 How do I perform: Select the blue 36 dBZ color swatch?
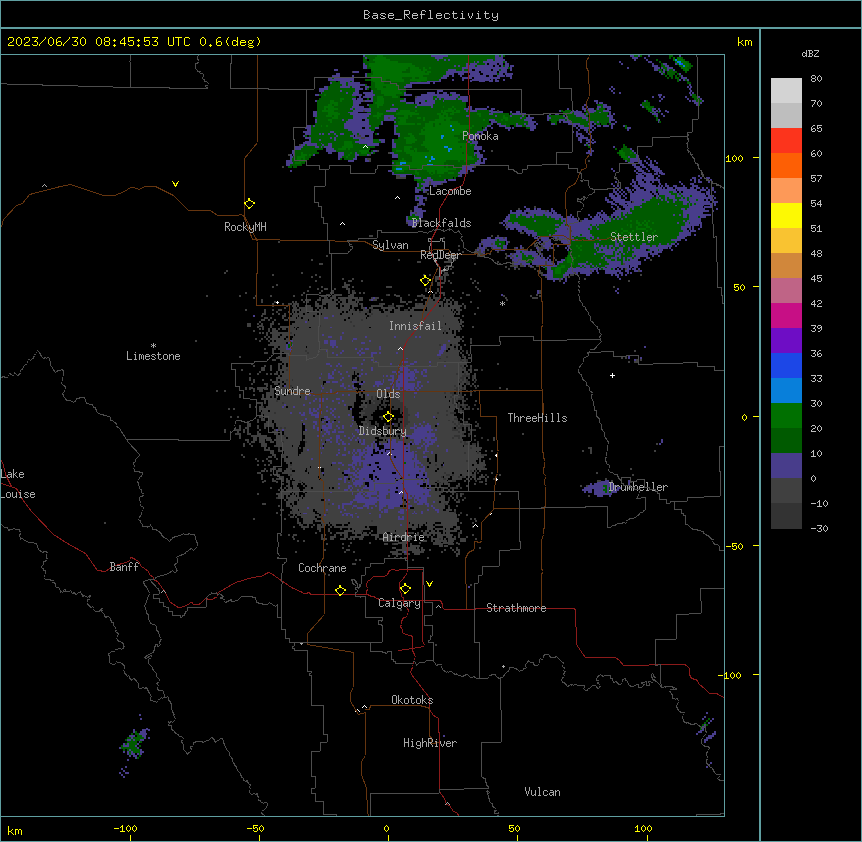coord(786,365)
